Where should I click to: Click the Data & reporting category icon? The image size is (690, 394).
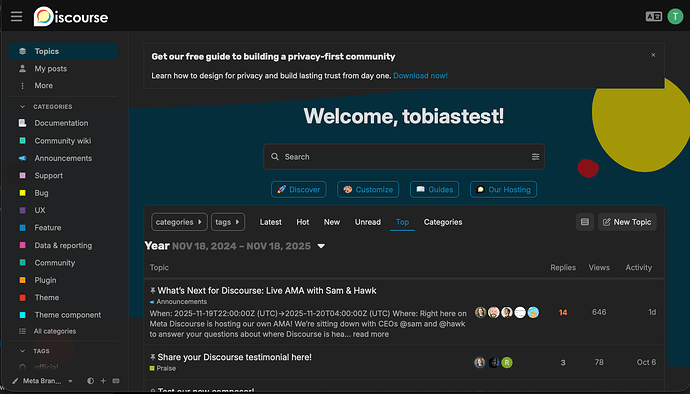(22, 245)
